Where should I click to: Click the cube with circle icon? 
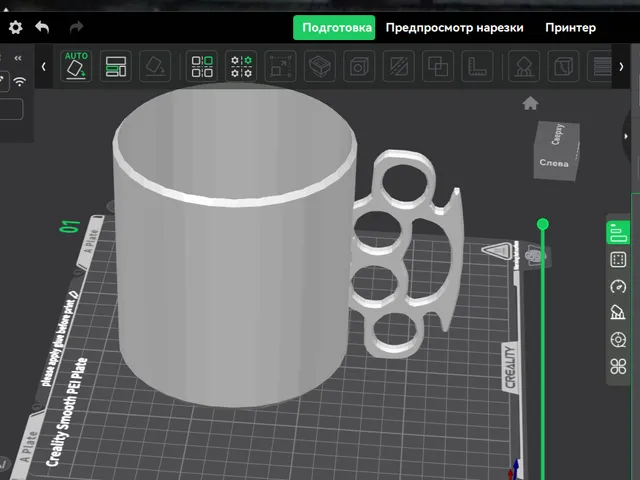[x=359, y=66]
